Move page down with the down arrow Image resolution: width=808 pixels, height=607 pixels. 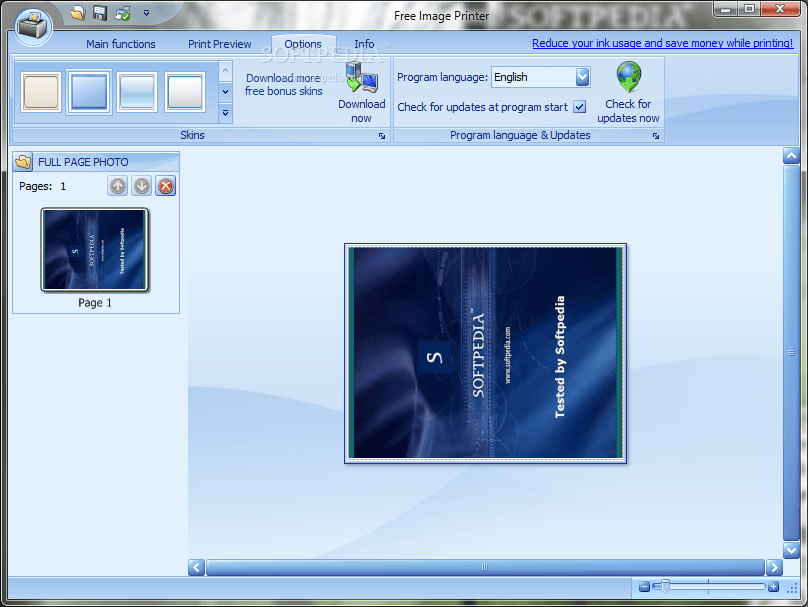[x=142, y=186]
